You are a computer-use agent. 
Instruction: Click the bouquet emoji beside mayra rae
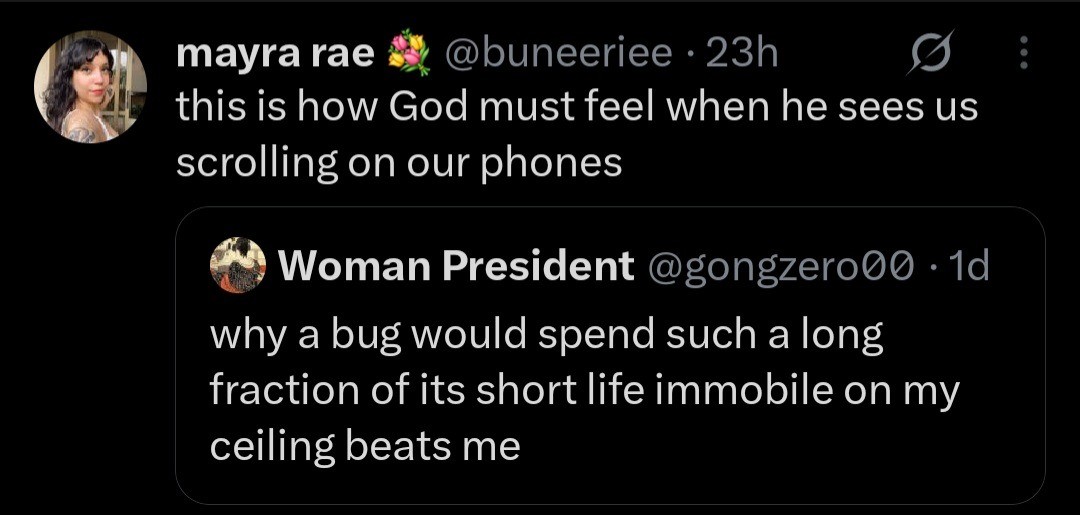pyautogui.click(x=409, y=55)
